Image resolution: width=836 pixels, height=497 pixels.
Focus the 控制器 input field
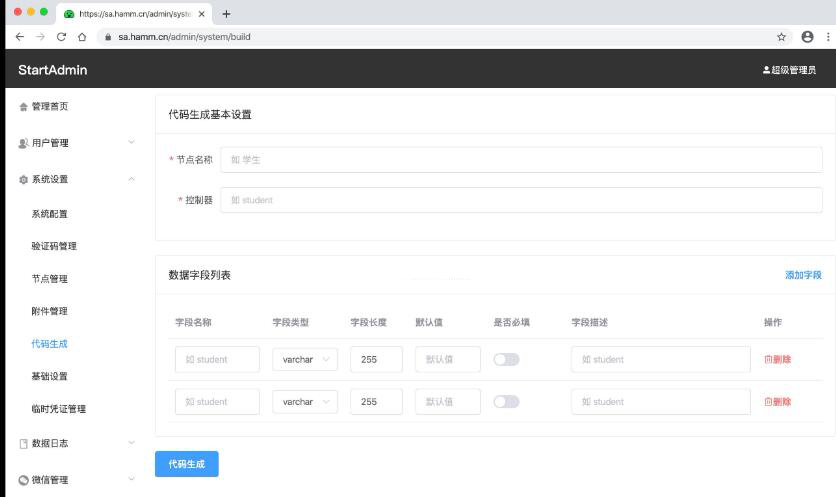click(521, 200)
